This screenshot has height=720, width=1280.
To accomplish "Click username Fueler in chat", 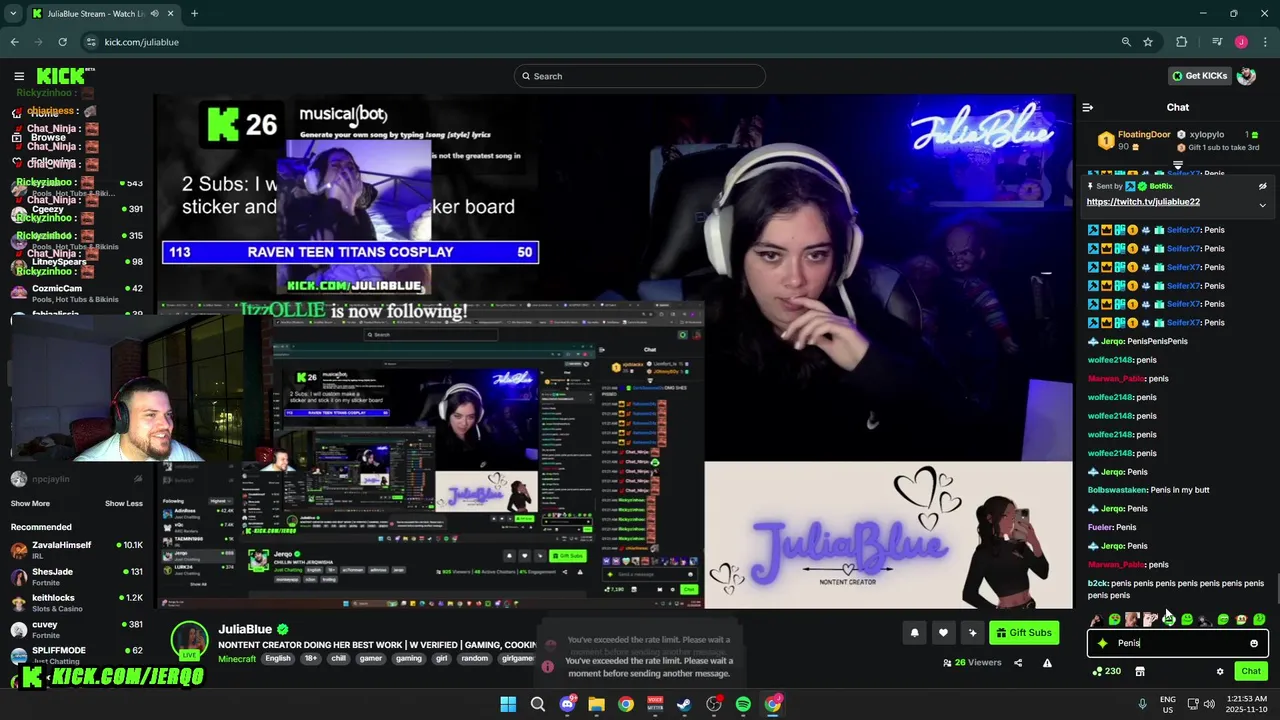I will pos(1099,527).
